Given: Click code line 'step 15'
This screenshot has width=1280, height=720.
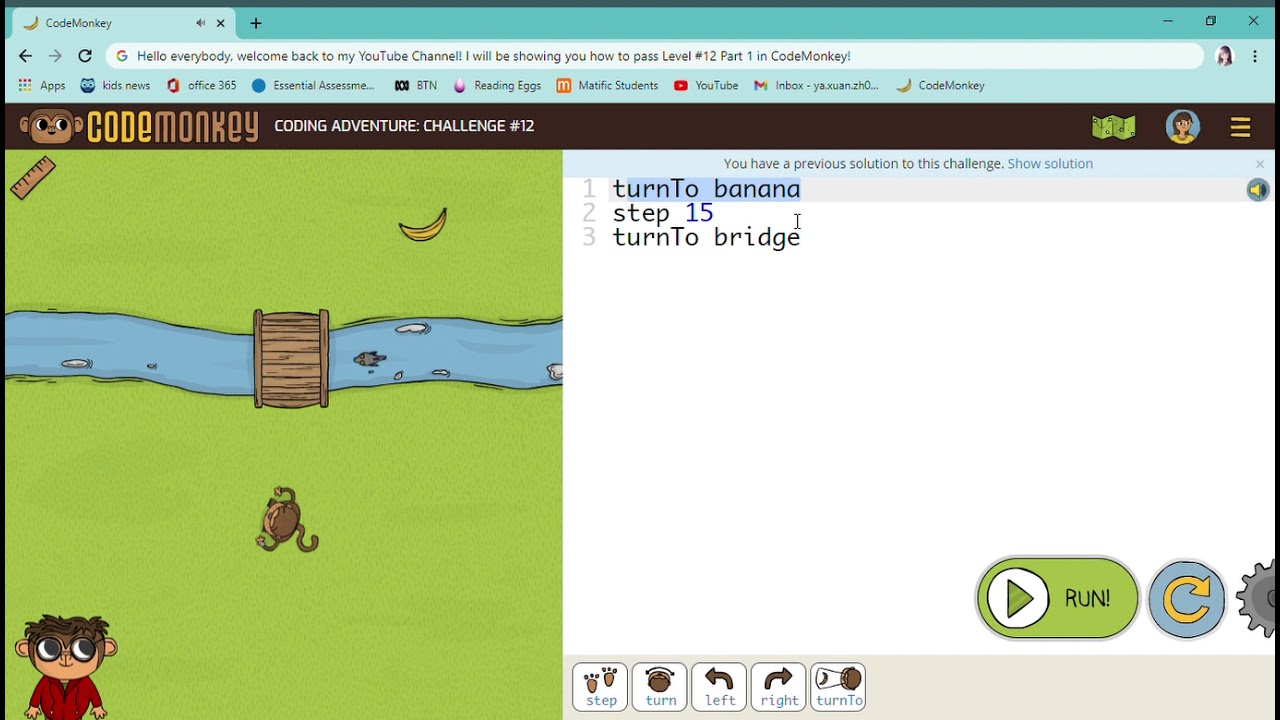Looking at the screenshot, I should point(663,213).
